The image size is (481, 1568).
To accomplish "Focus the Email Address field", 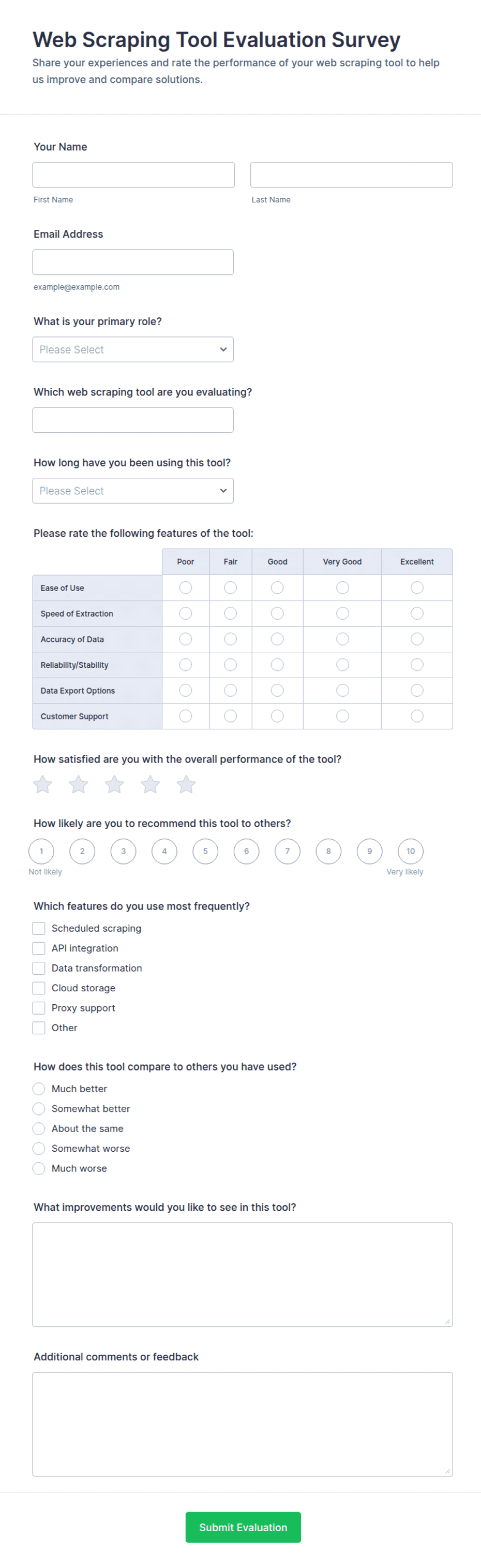I will (x=133, y=262).
